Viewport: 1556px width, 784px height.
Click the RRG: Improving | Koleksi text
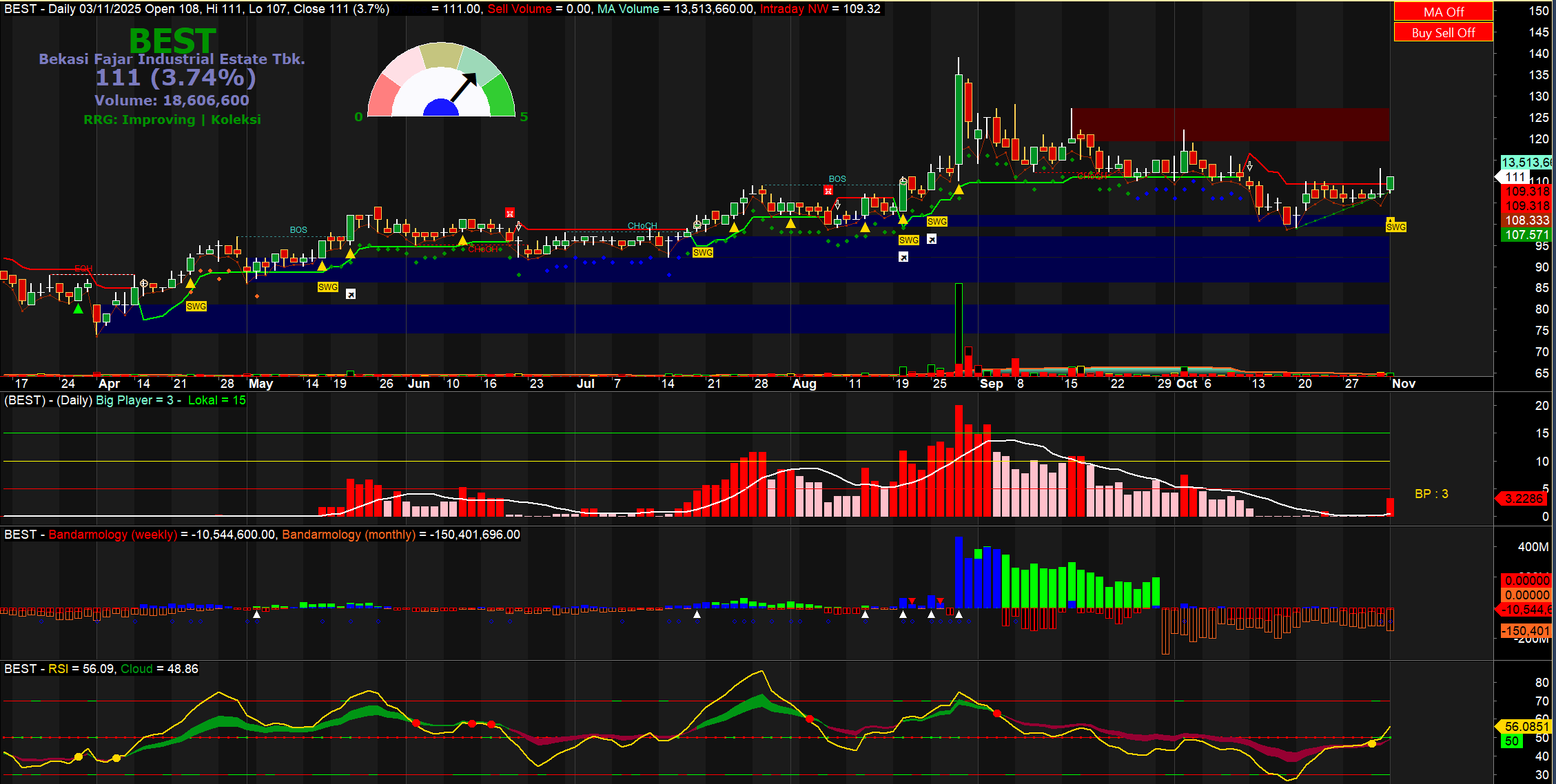coord(172,120)
